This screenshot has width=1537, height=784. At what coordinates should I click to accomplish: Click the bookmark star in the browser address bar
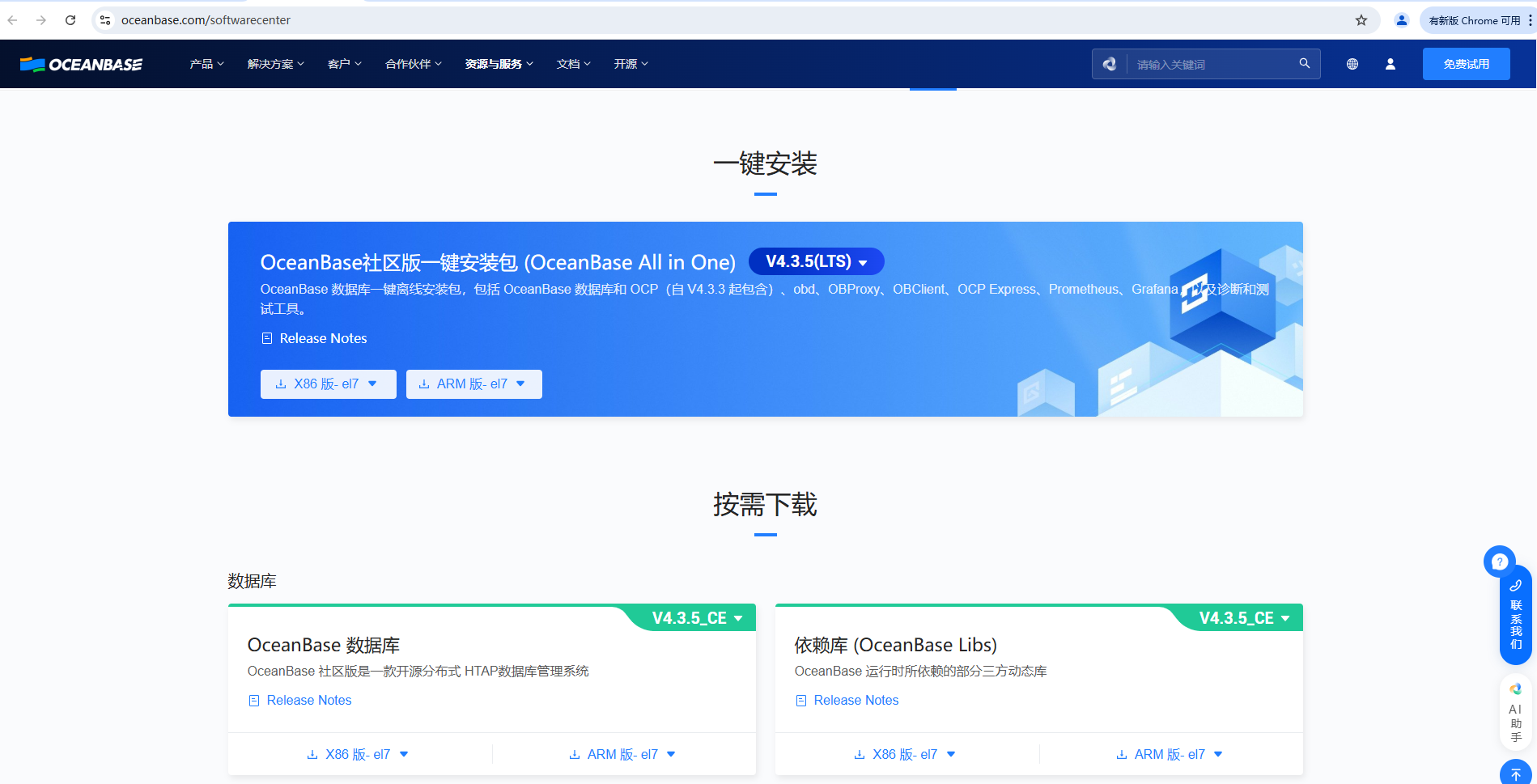click(x=1361, y=20)
